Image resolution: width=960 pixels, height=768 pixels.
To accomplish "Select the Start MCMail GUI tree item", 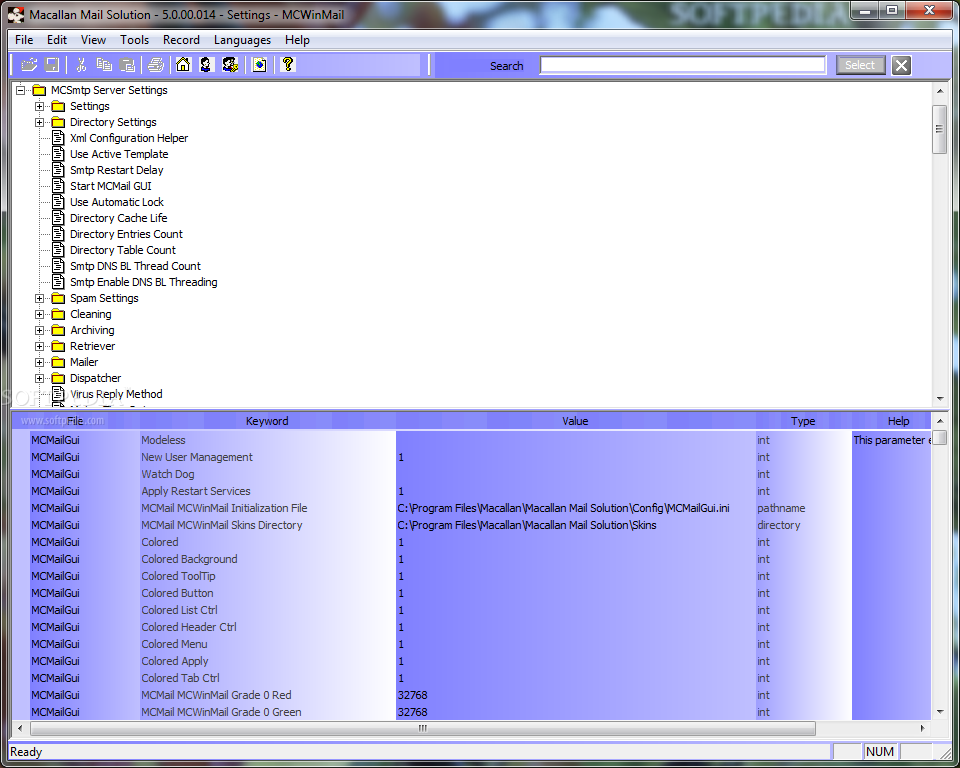I will [110, 186].
